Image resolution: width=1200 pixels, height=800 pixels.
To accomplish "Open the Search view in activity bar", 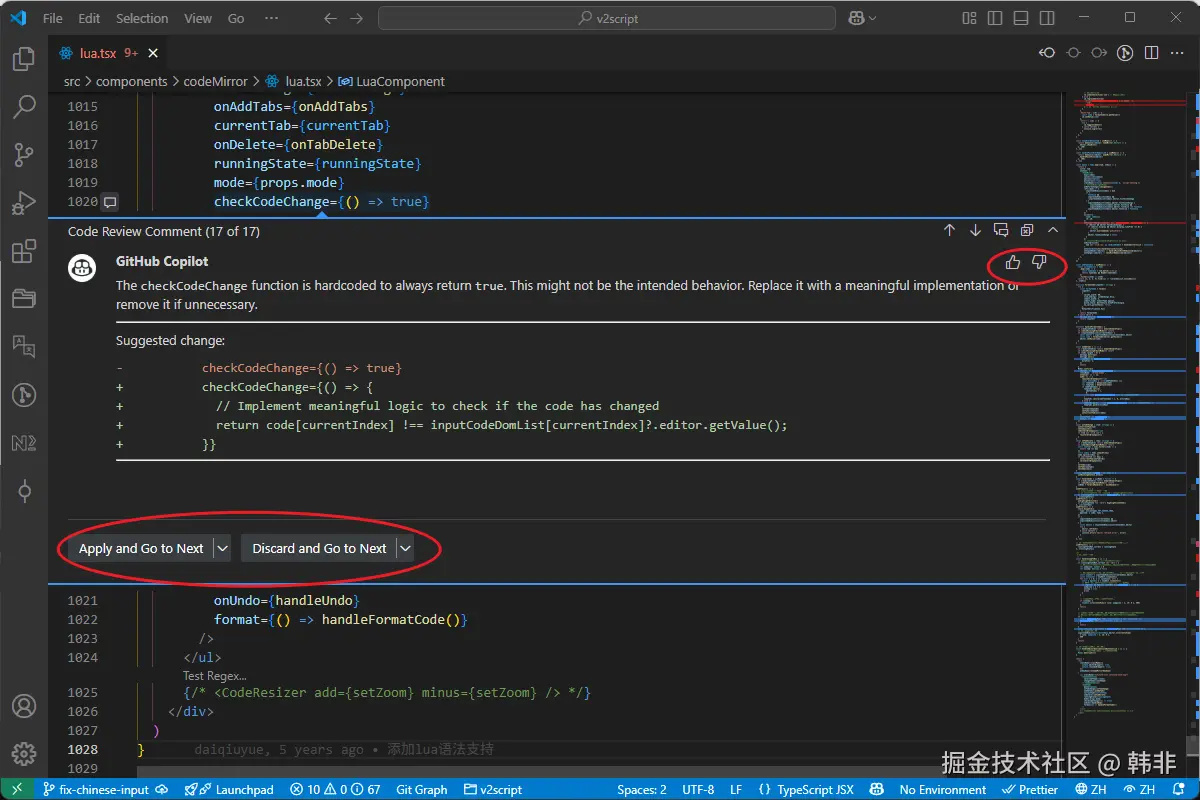I will click(x=24, y=107).
